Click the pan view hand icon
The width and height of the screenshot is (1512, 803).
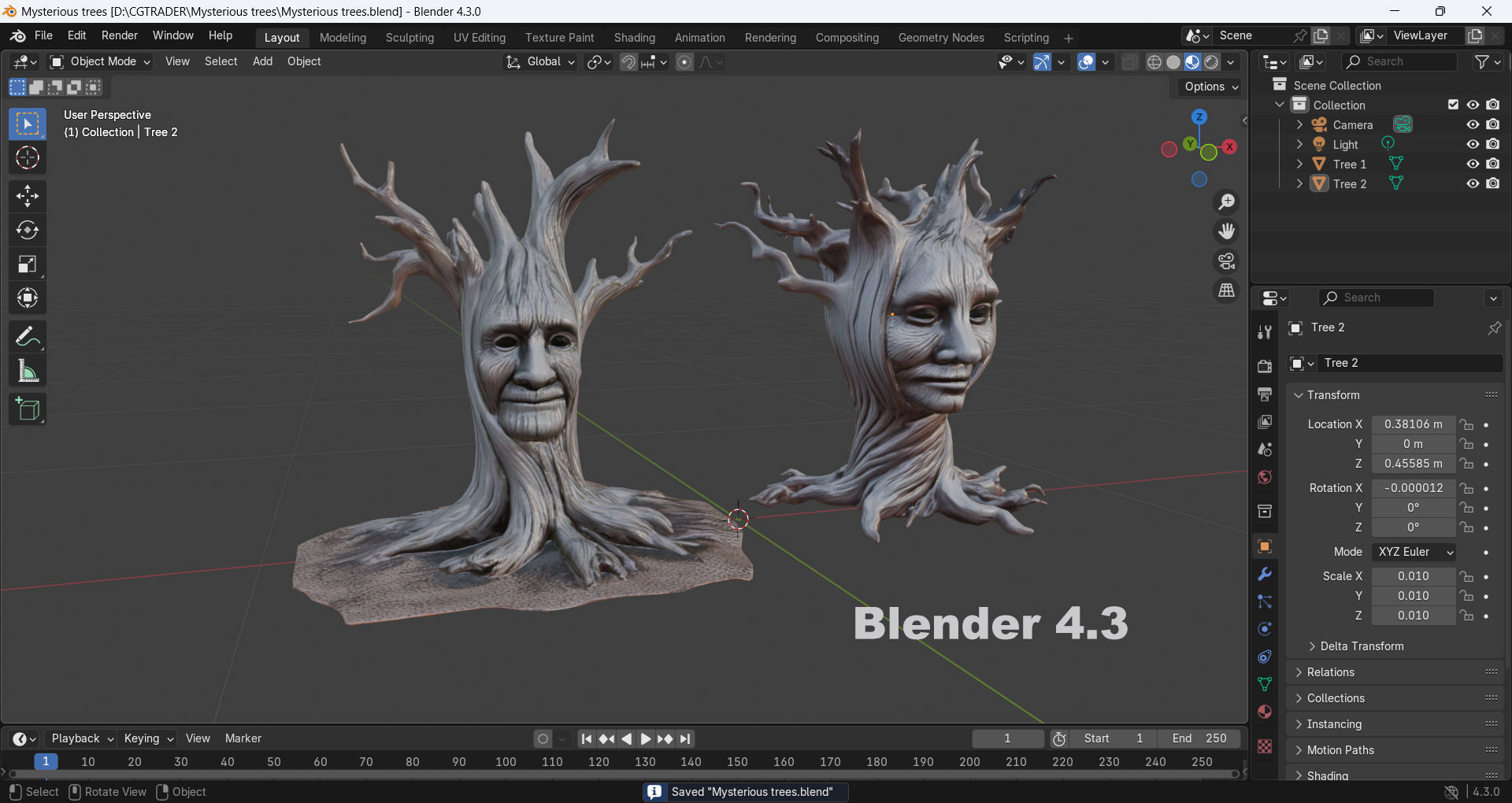pos(1226,231)
